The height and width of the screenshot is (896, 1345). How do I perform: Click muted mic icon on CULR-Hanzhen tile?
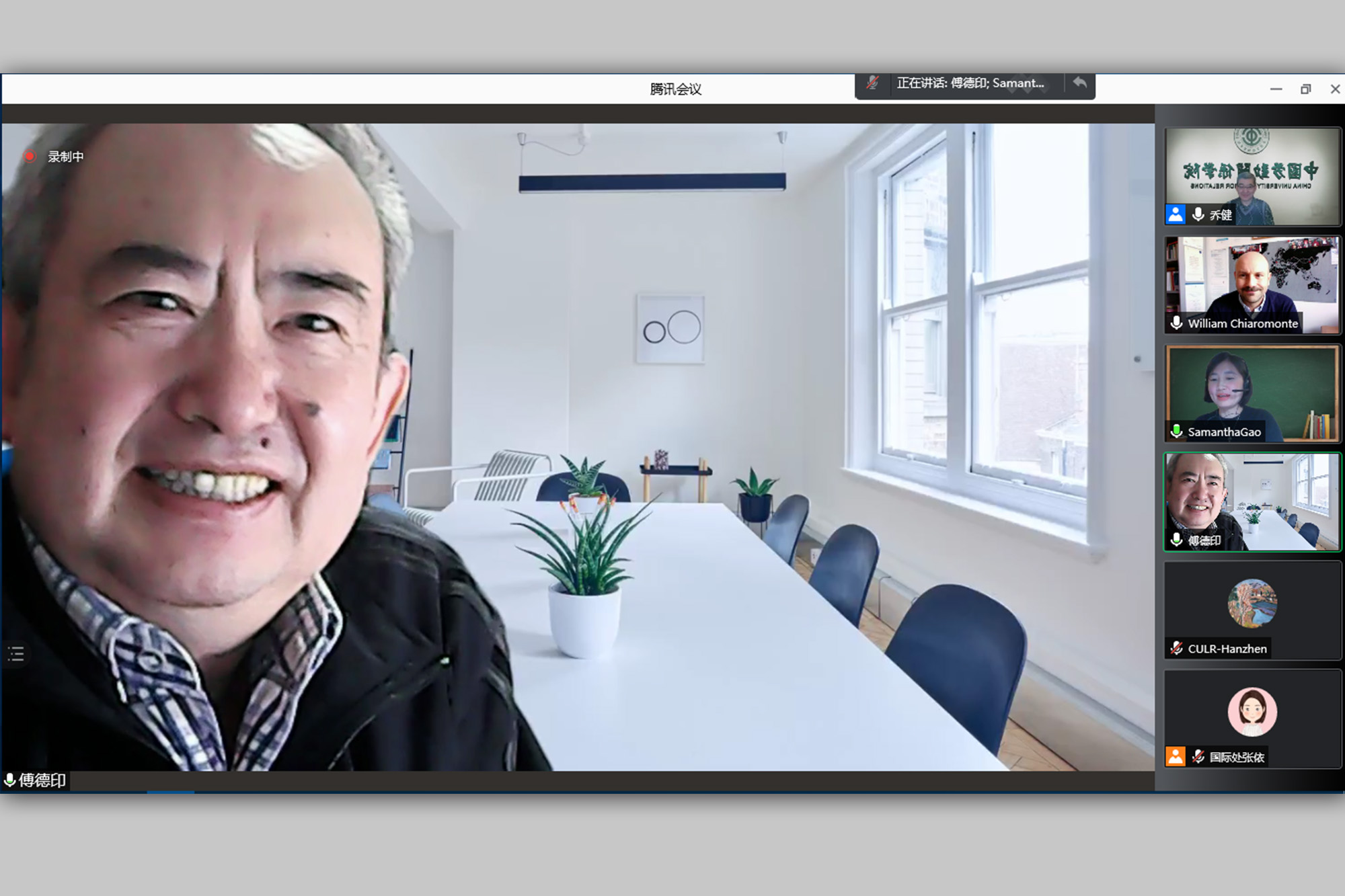click(1176, 649)
